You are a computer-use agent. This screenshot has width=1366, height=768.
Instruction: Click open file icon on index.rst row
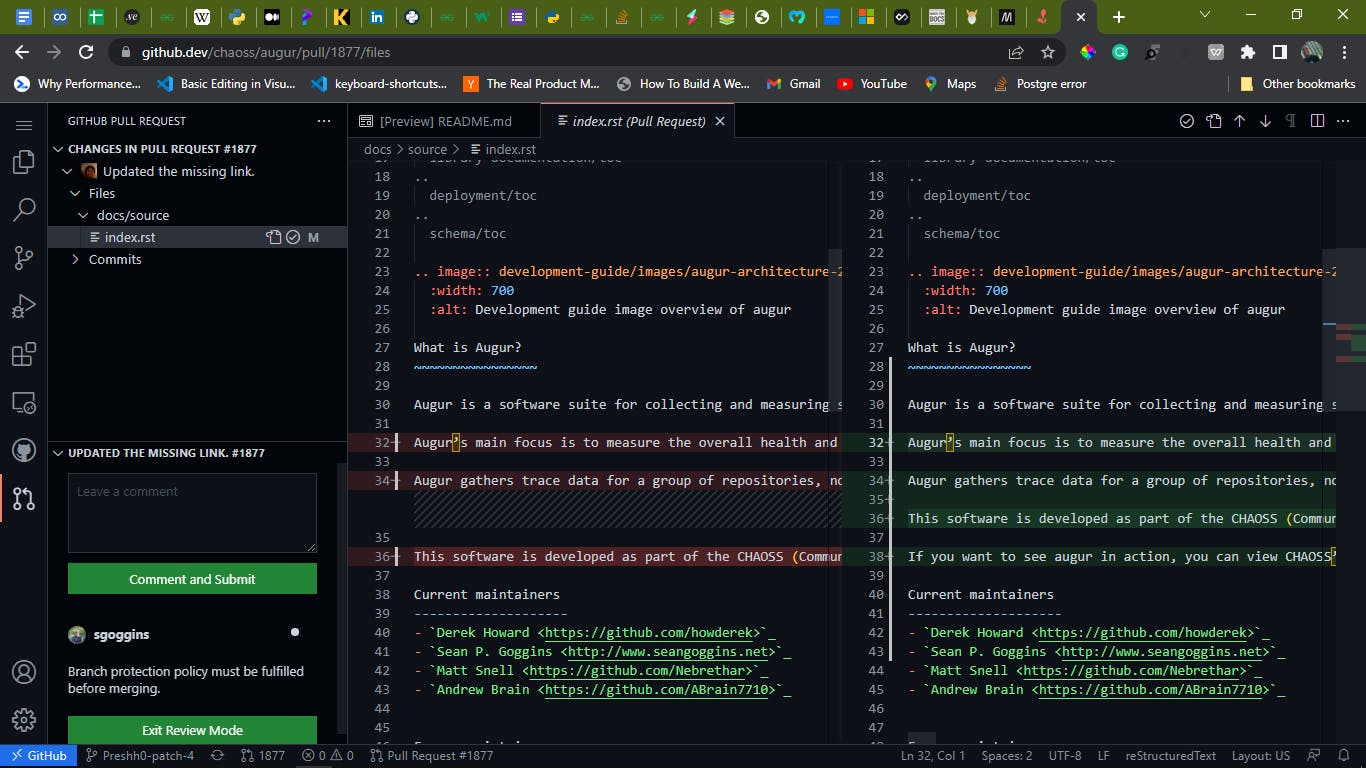[273, 237]
